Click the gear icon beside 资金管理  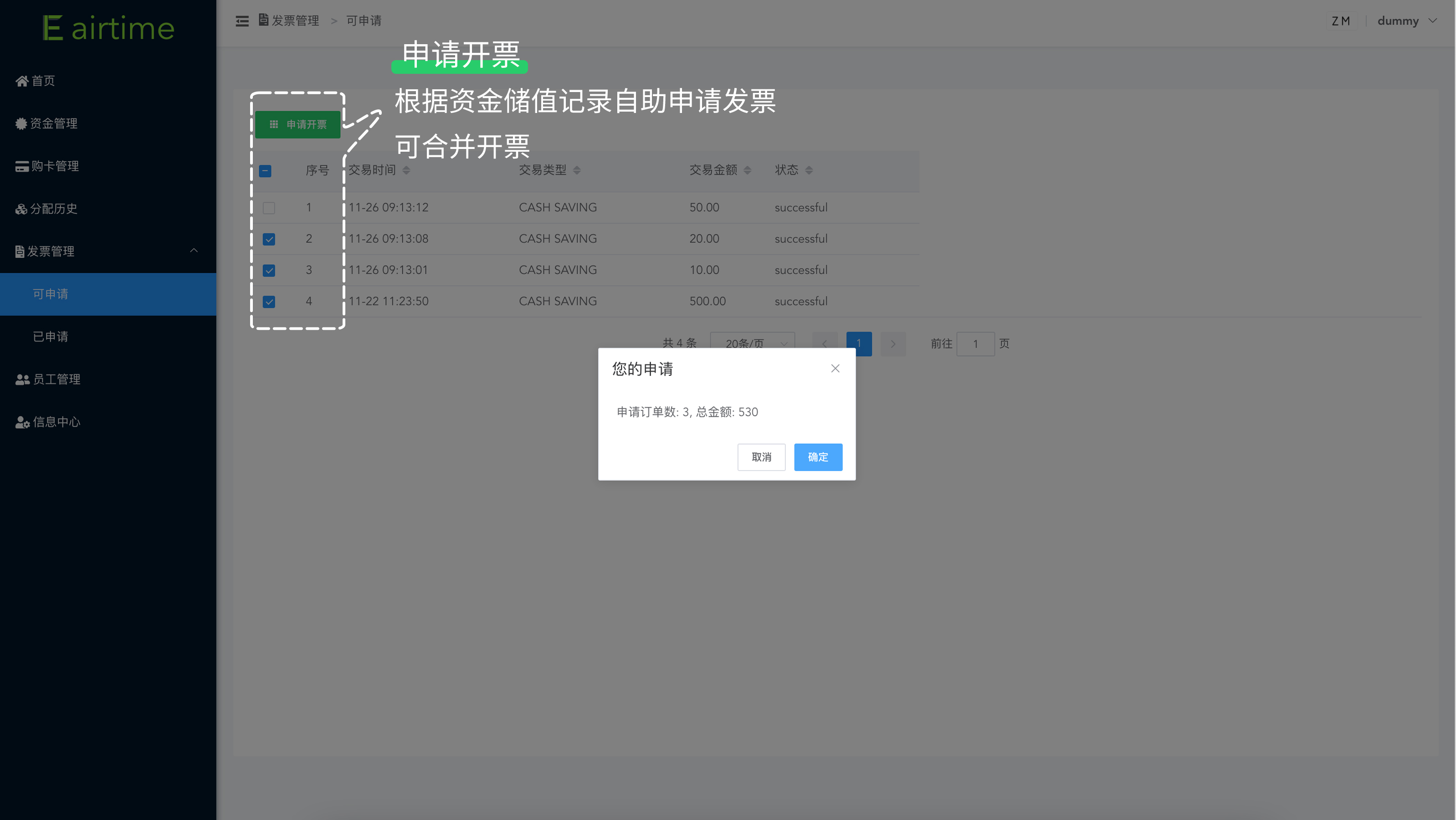tap(21, 123)
